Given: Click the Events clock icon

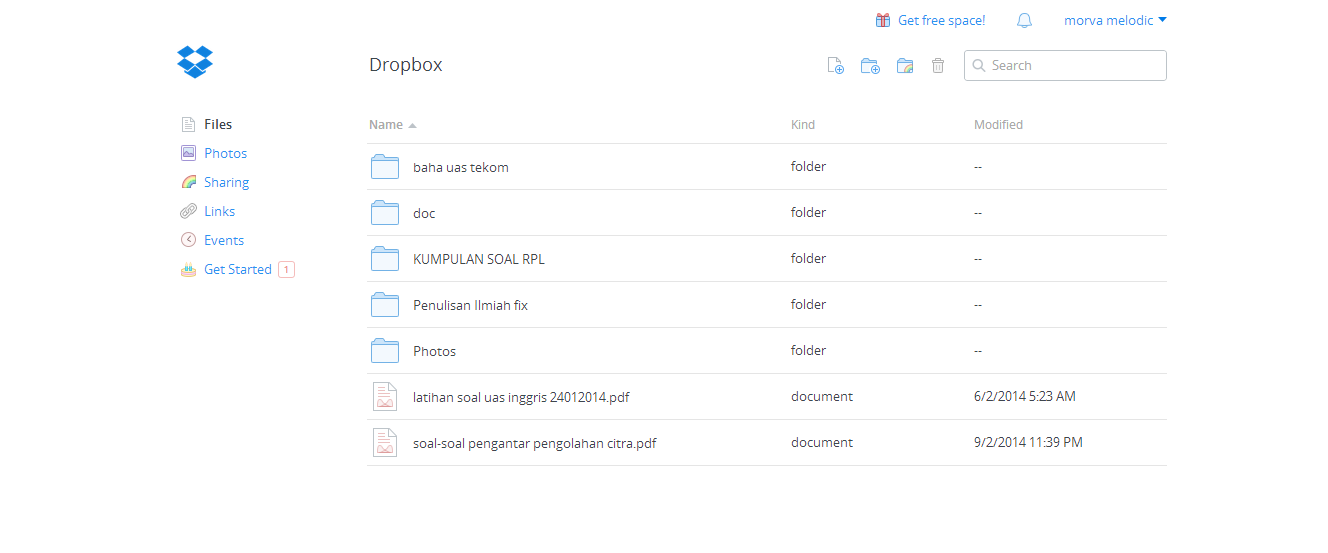Looking at the screenshot, I should [188, 240].
